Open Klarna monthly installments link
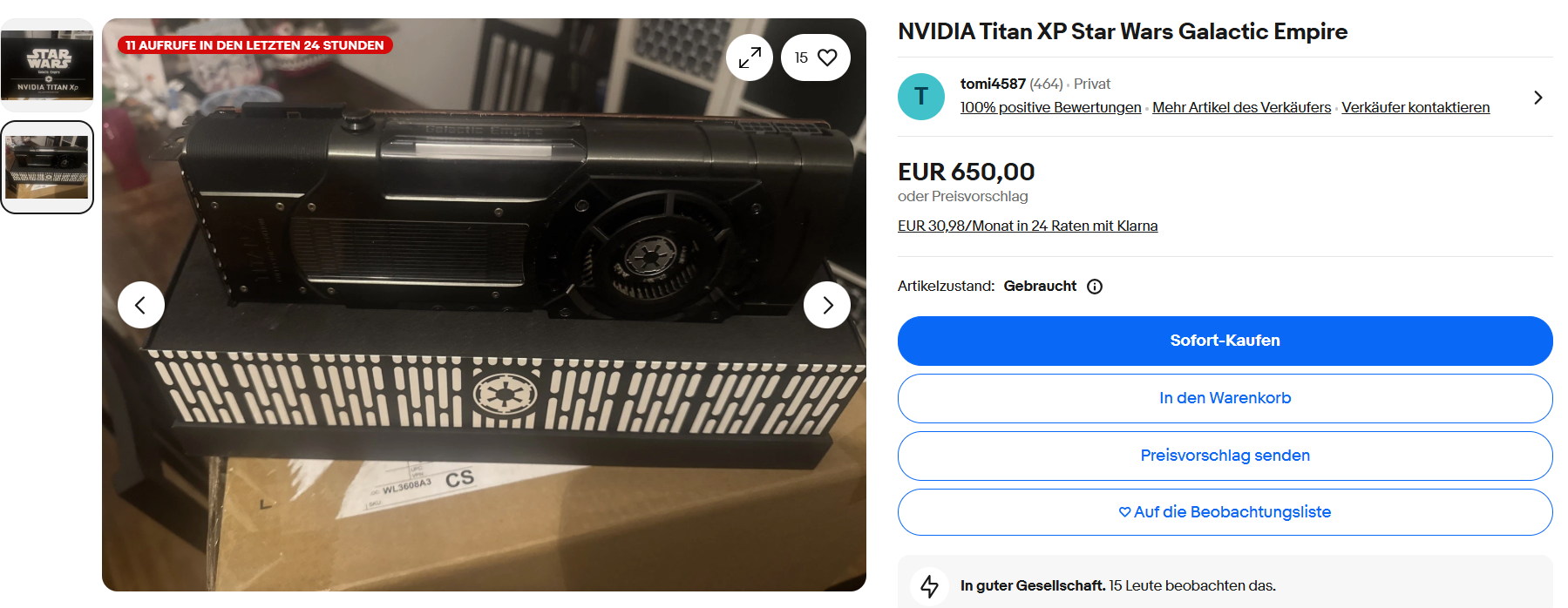Viewport: 1568px width, 608px height. (1028, 226)
